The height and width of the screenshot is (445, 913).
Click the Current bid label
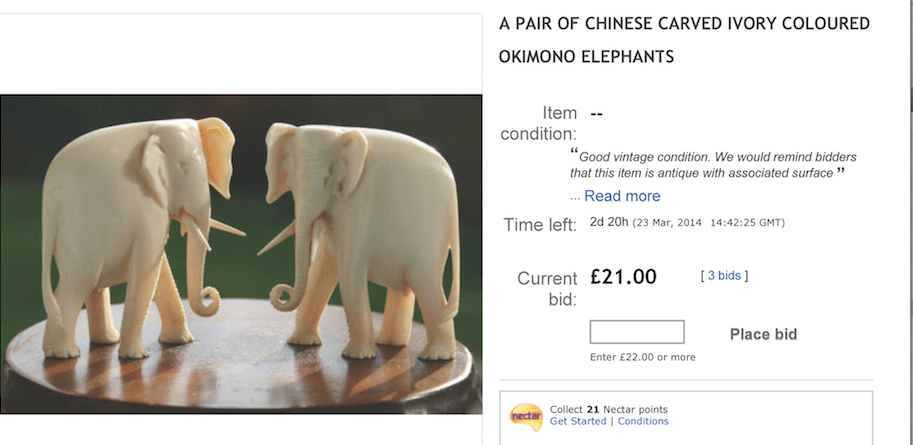coord(547,289)
